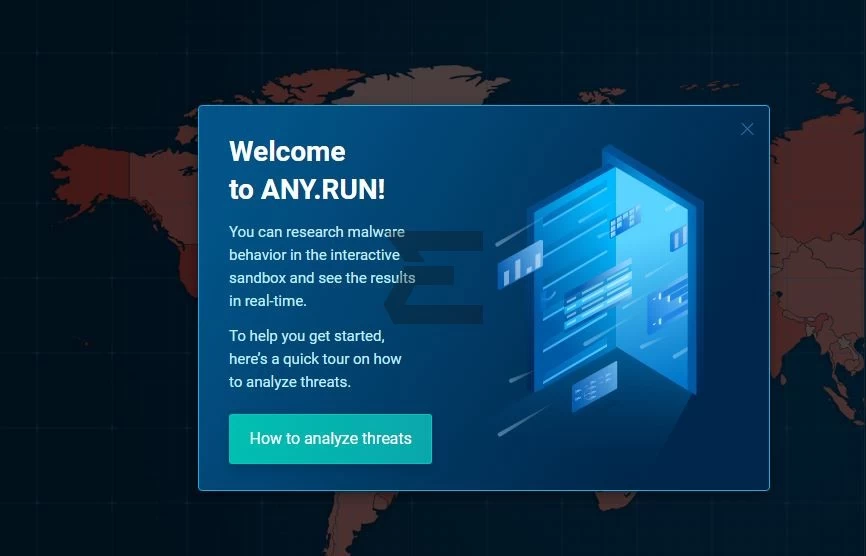The image size is (866, 556).
Task: Click the How to analyze threats button
Action: tap(330, 438)
